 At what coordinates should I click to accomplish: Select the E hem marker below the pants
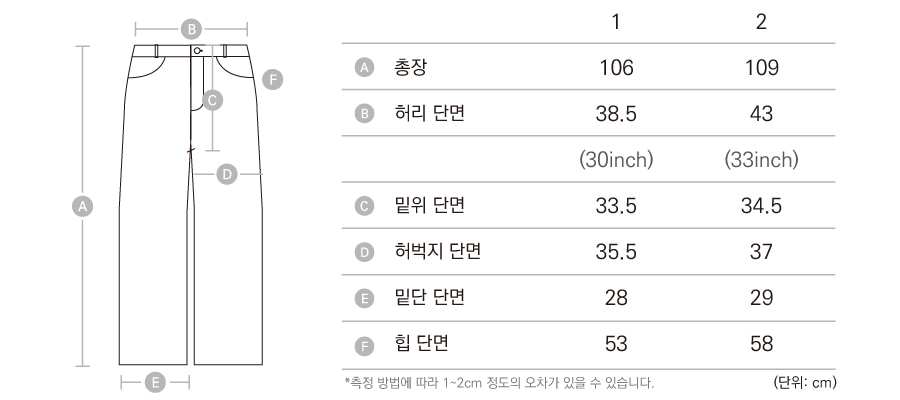[155, 382]
